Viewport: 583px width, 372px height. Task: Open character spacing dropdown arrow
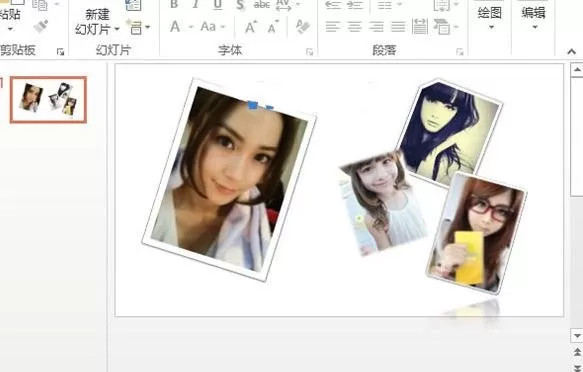(x=297, y=5)
